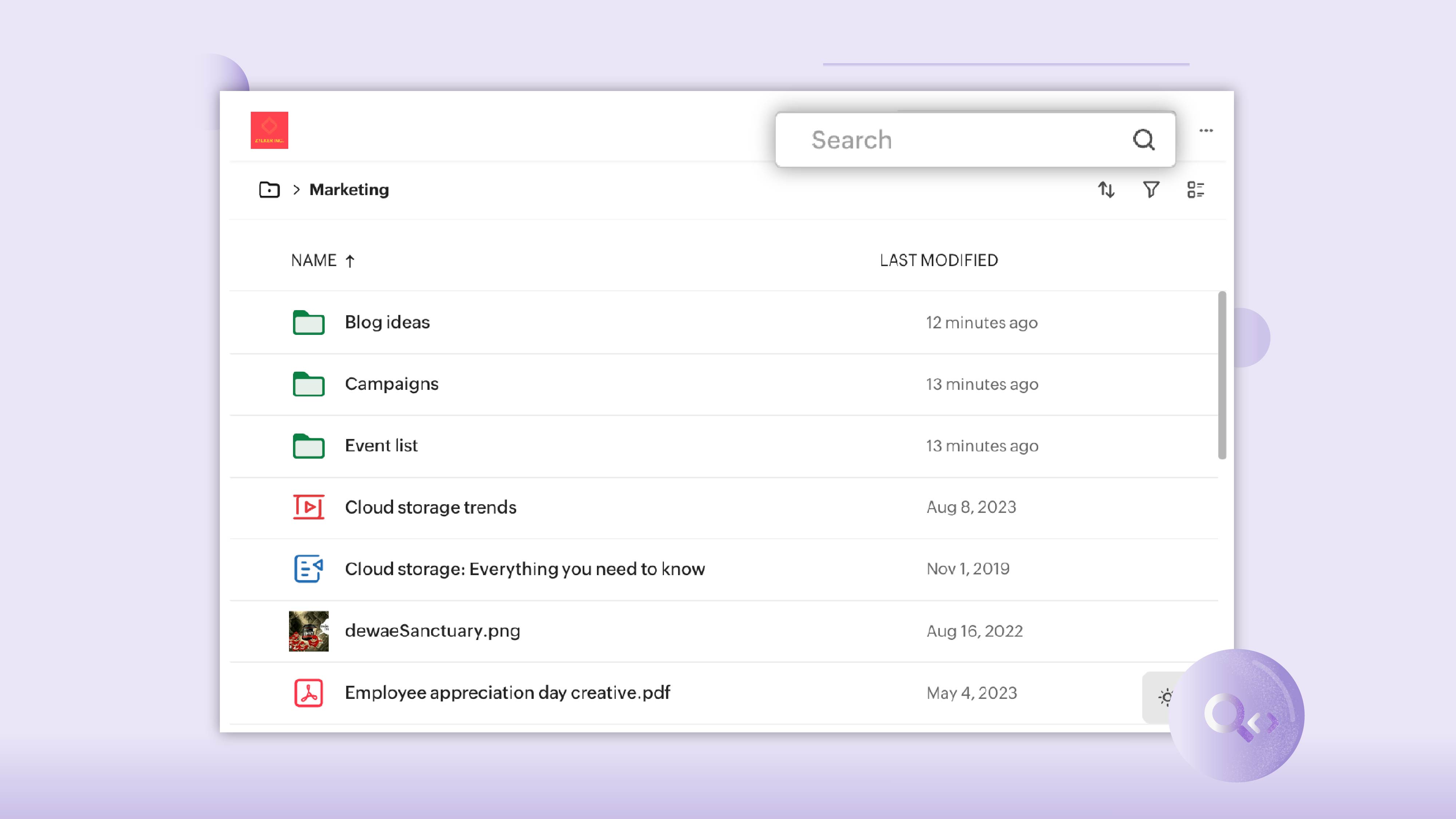
Task: Click the dewaeSanctuary.png image thumbnail
Action: click(x=309, y=631)
